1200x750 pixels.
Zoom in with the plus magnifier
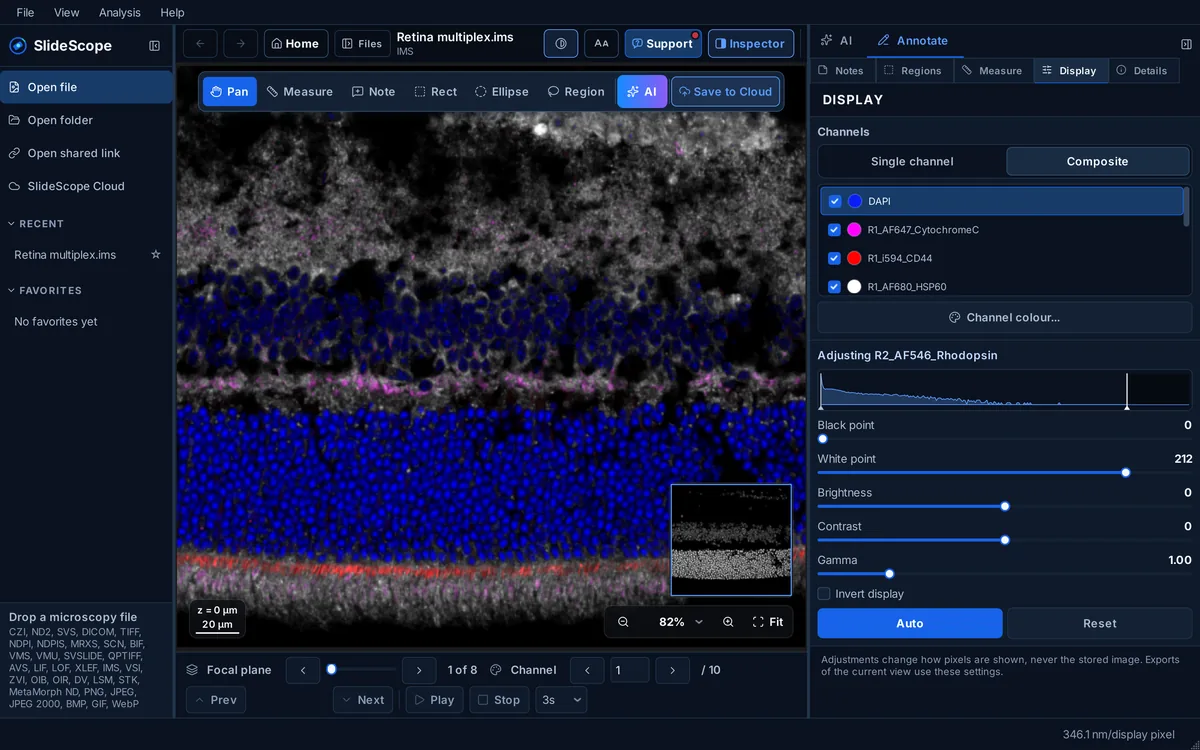coord(728,622)
